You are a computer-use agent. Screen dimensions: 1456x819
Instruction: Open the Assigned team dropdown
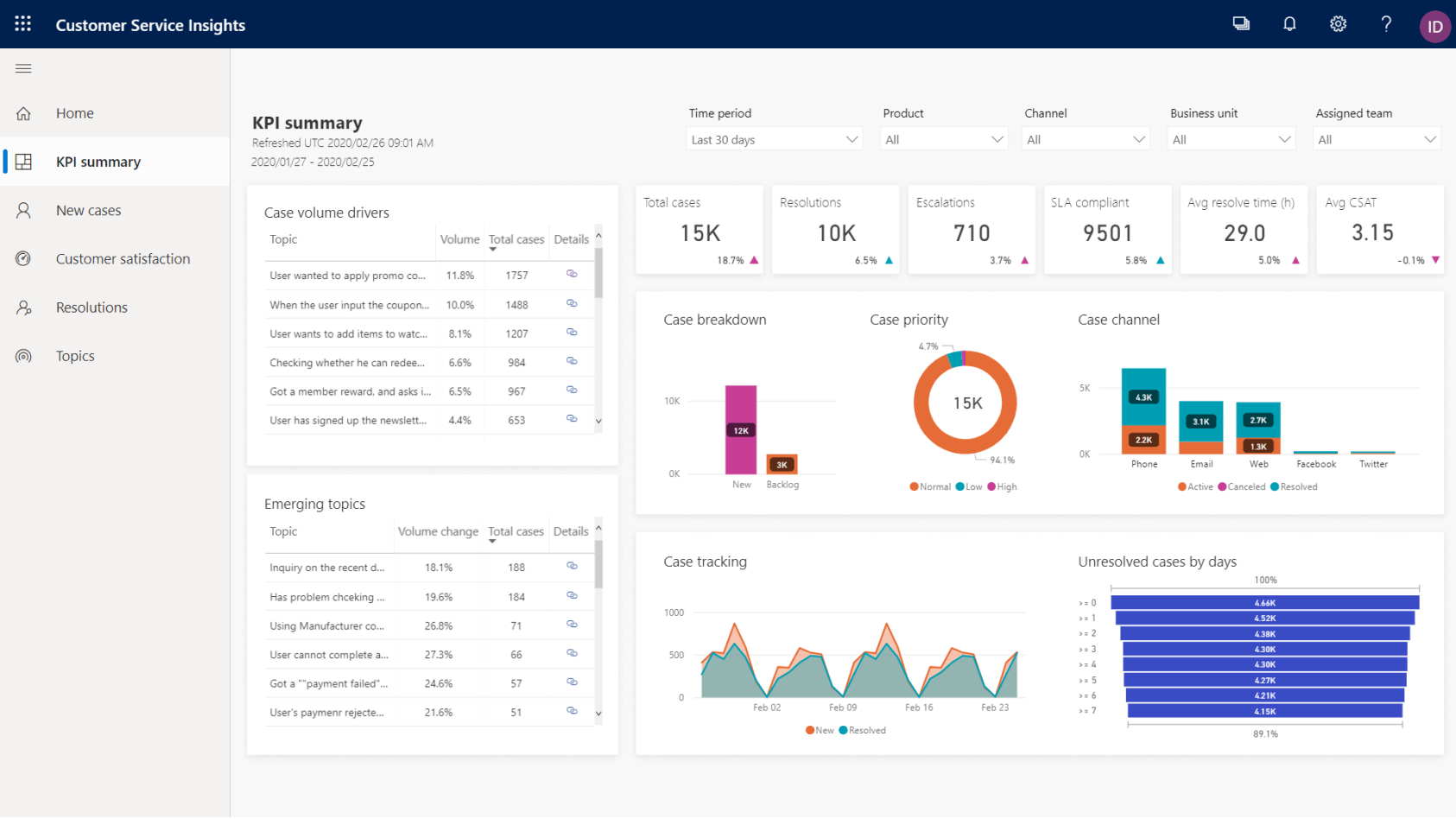tap(1377, 139)
